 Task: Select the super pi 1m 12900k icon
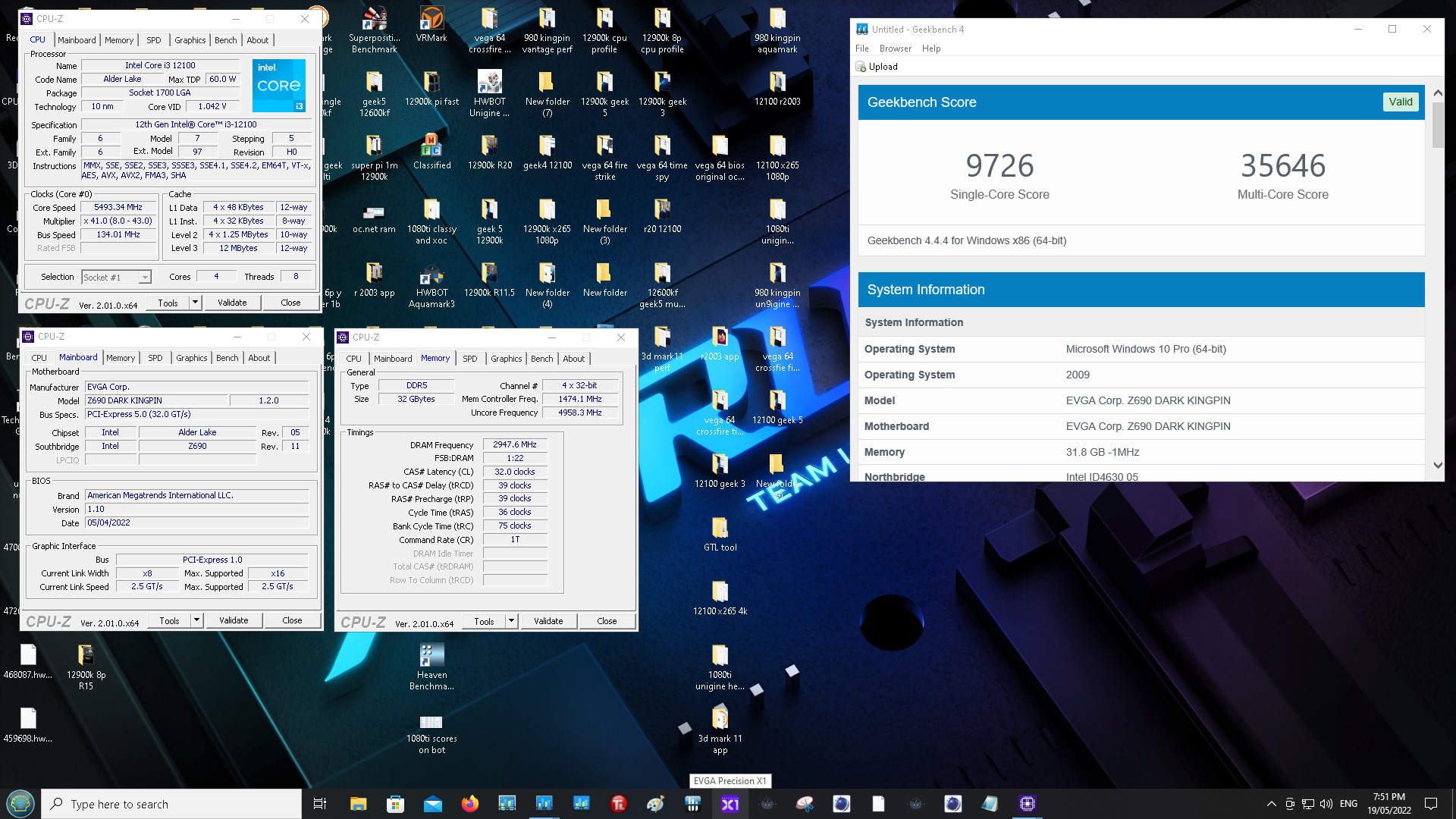tap(374, 158)
